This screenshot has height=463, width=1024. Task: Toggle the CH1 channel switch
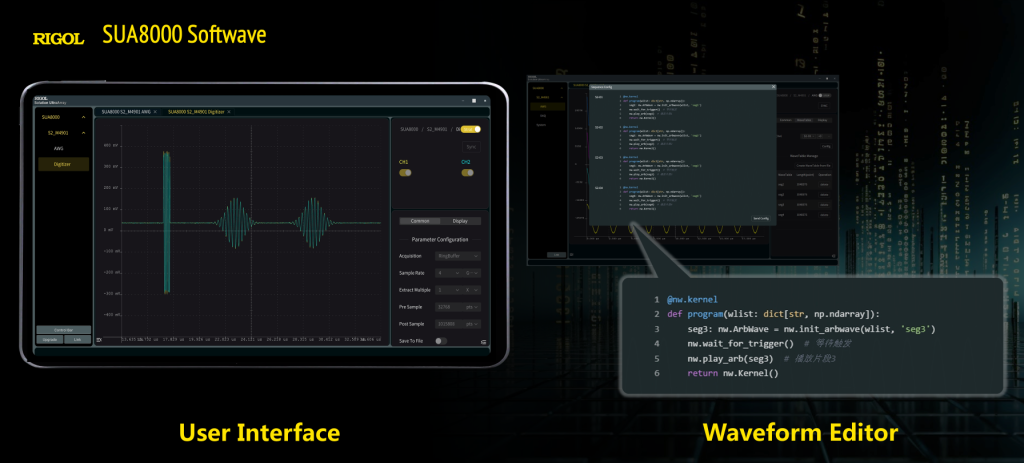coord(405,172)
